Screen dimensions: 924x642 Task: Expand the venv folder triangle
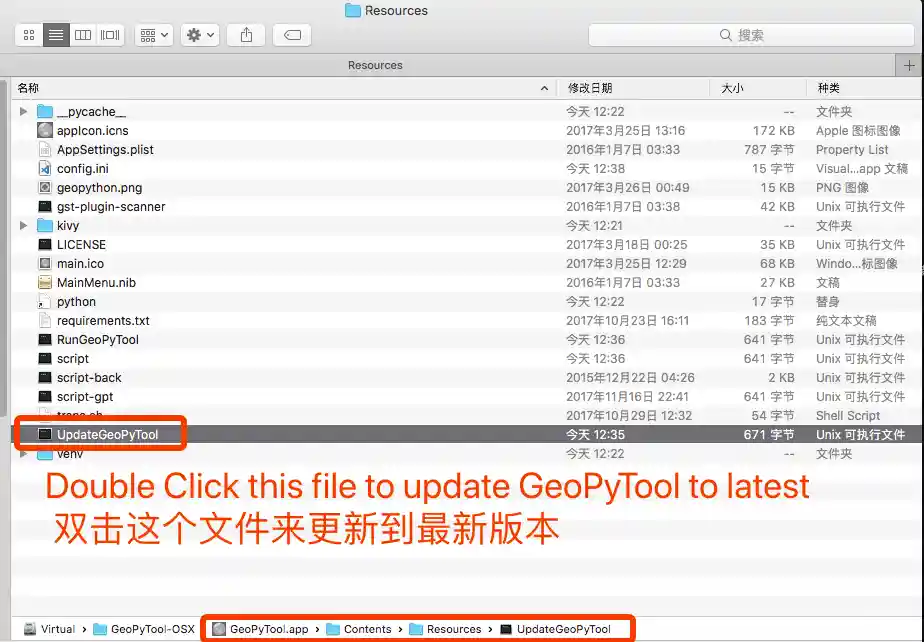[23, 453]
